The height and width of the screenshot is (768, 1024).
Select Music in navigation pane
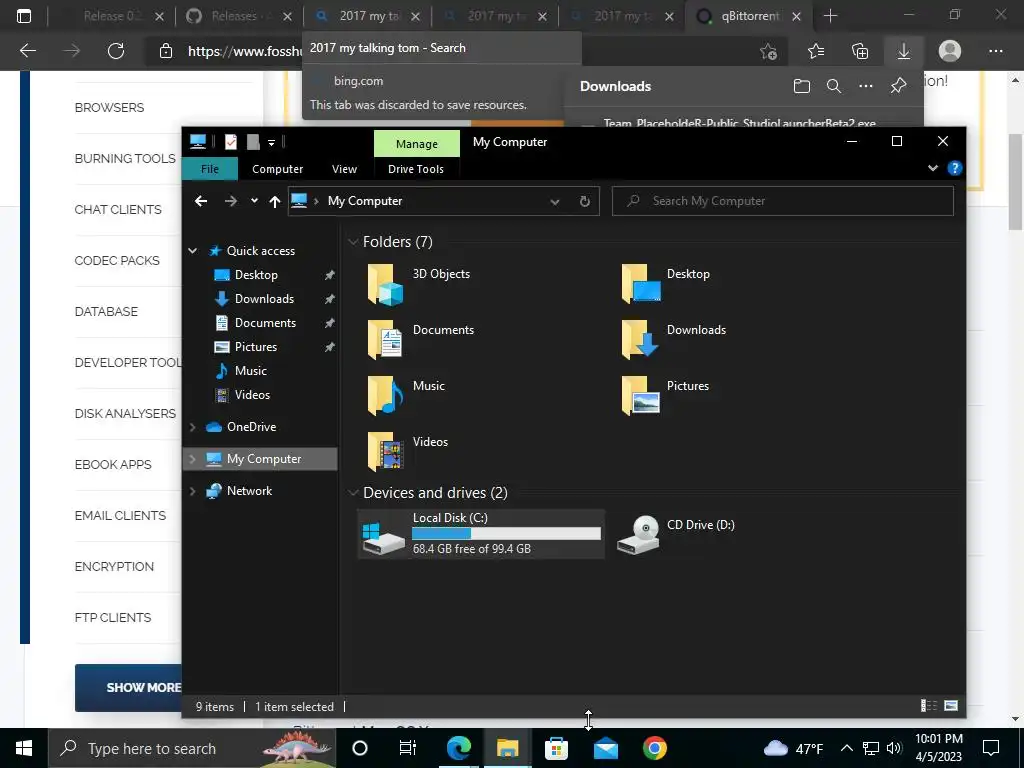[x=250, y=371]
